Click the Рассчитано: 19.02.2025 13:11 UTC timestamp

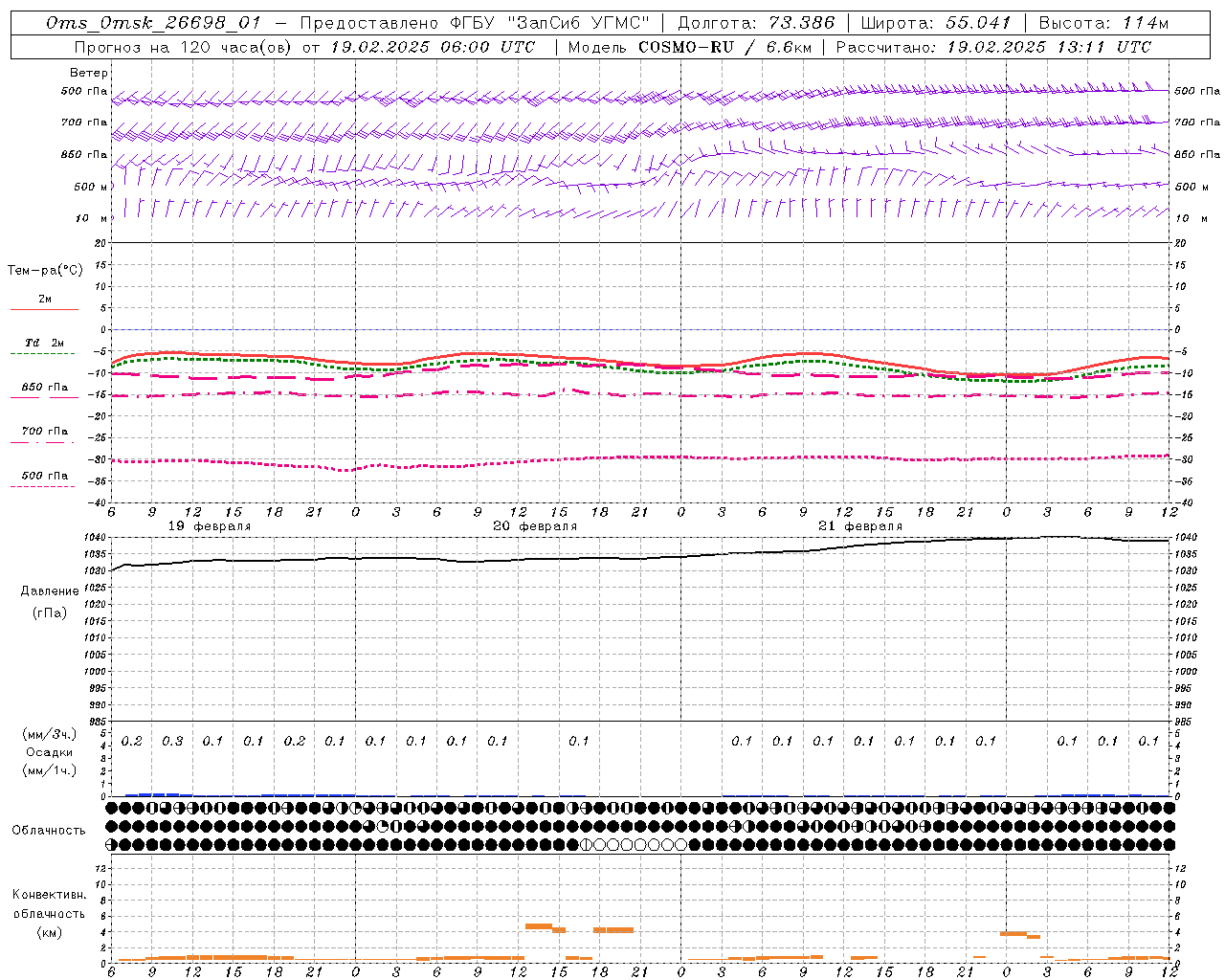click(993, 47)
